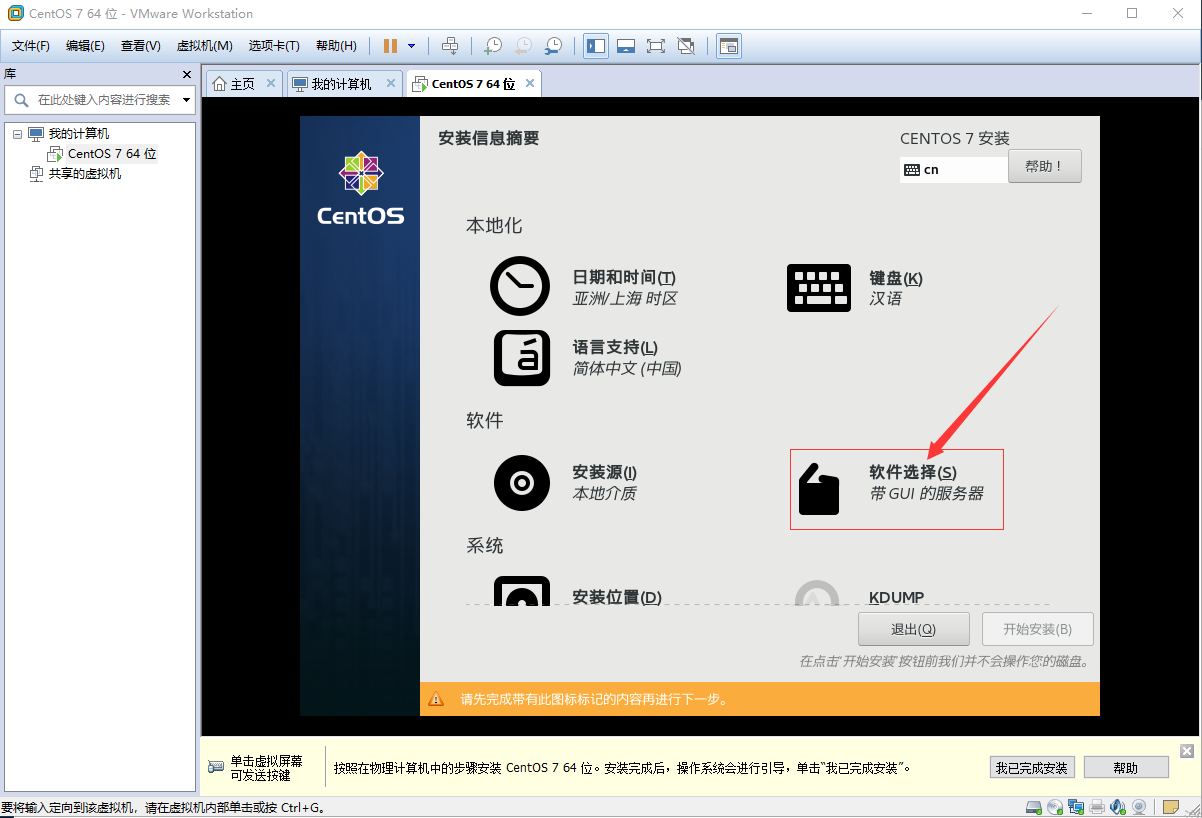Click the CentOS logo in the installer sidebar

click(x=361, y=188)
